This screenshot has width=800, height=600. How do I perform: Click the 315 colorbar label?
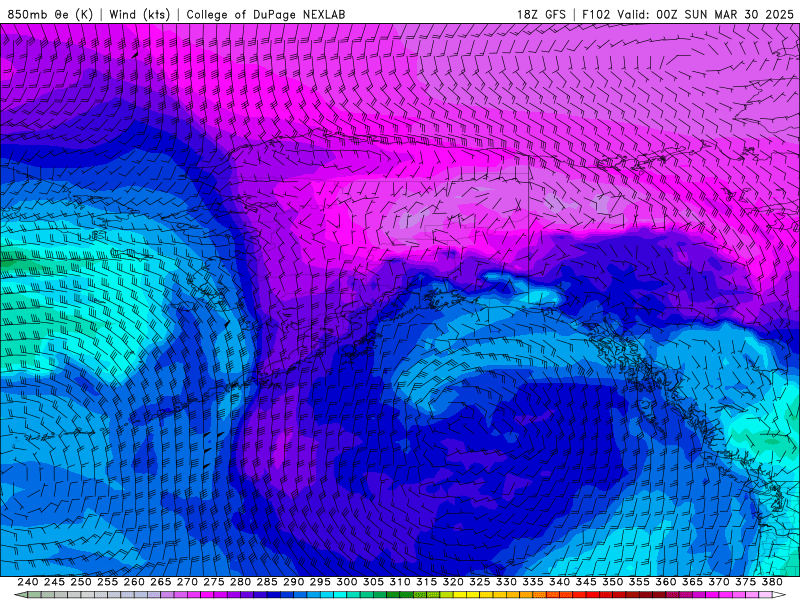point(426,582)
